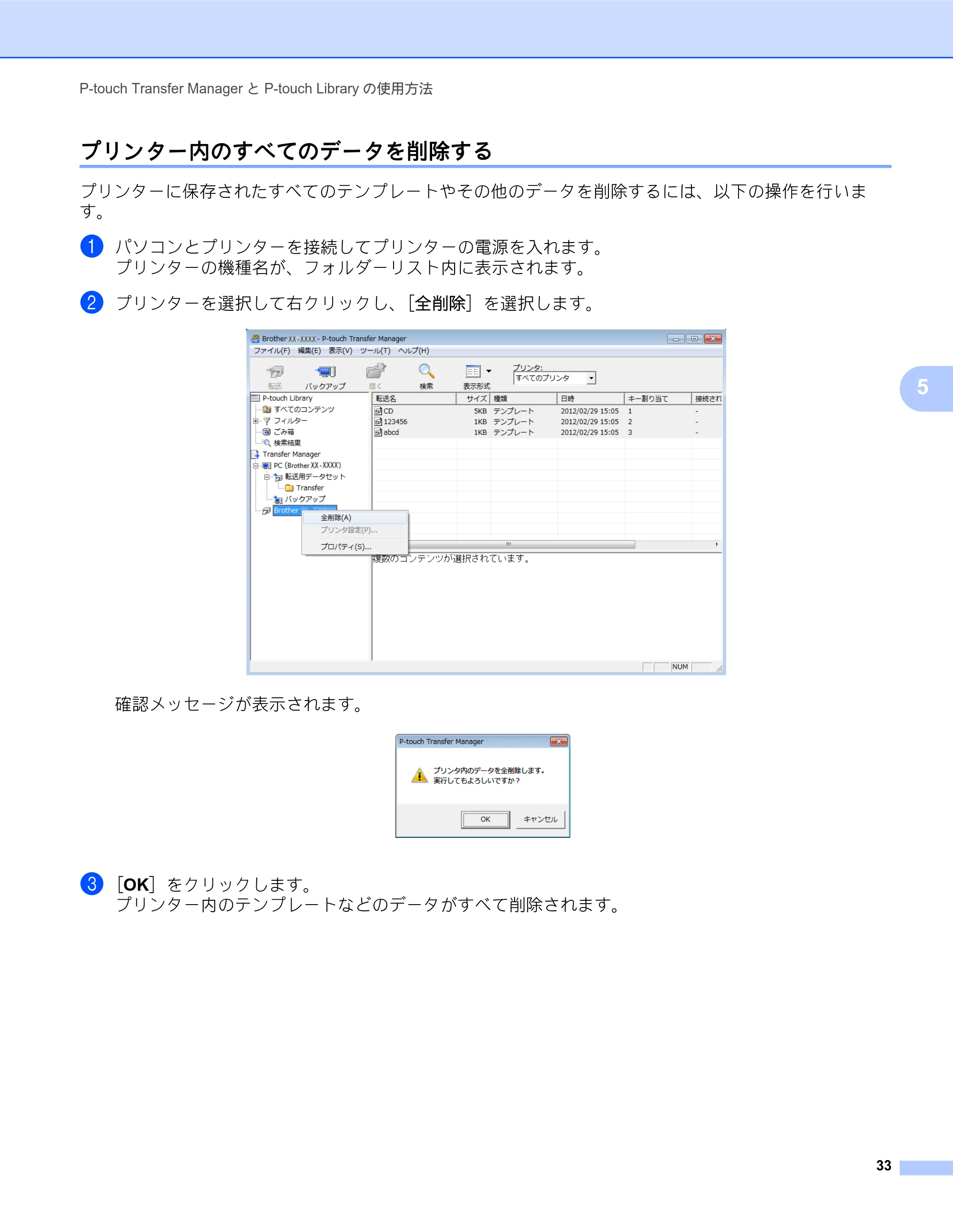Screen dimensions: 953x1232
Task: Select フィルター in the folder tree
Action: (x=290, y=421)
